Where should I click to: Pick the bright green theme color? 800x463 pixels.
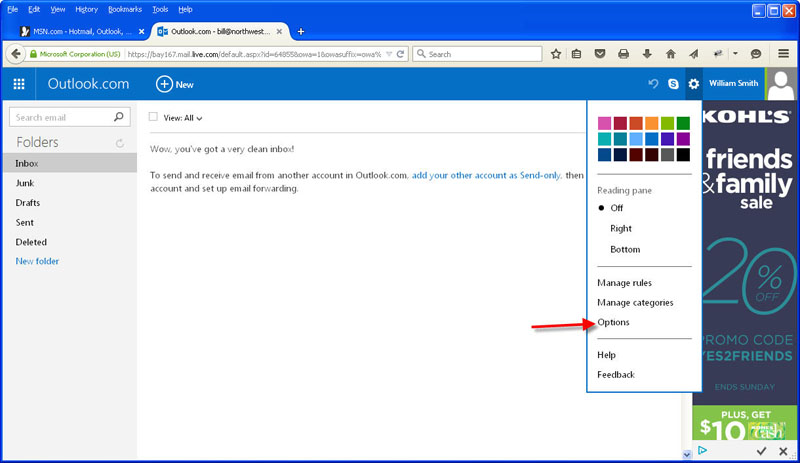(667, 123)
